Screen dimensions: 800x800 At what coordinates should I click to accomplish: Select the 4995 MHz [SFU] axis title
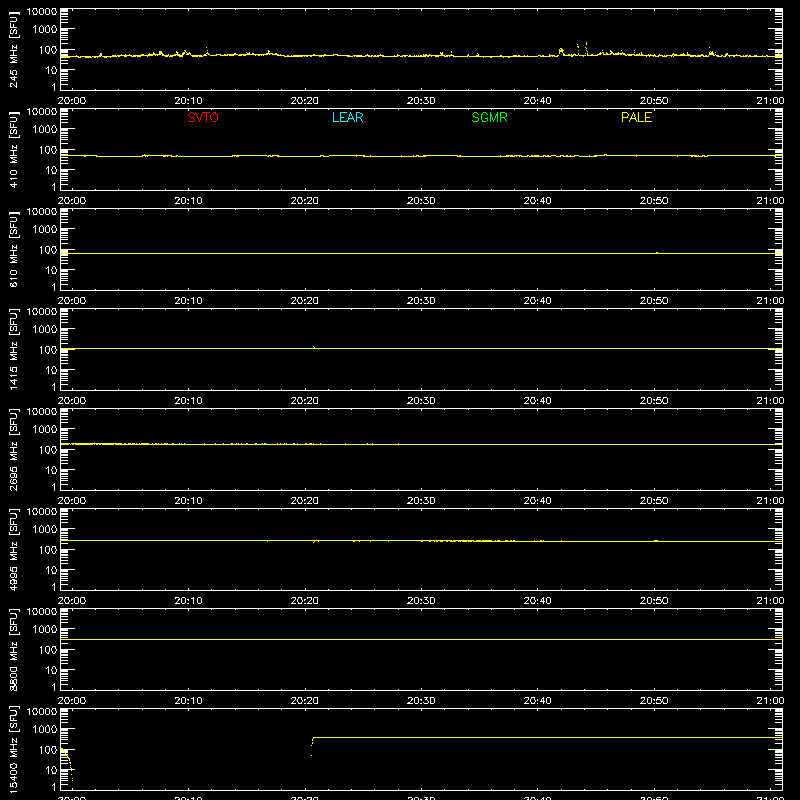[14, 550]
